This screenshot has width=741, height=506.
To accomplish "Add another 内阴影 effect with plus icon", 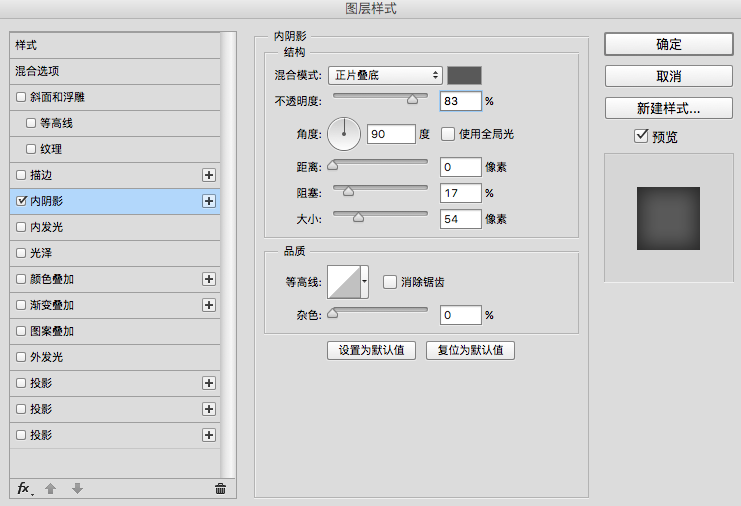I will [209, 201].
